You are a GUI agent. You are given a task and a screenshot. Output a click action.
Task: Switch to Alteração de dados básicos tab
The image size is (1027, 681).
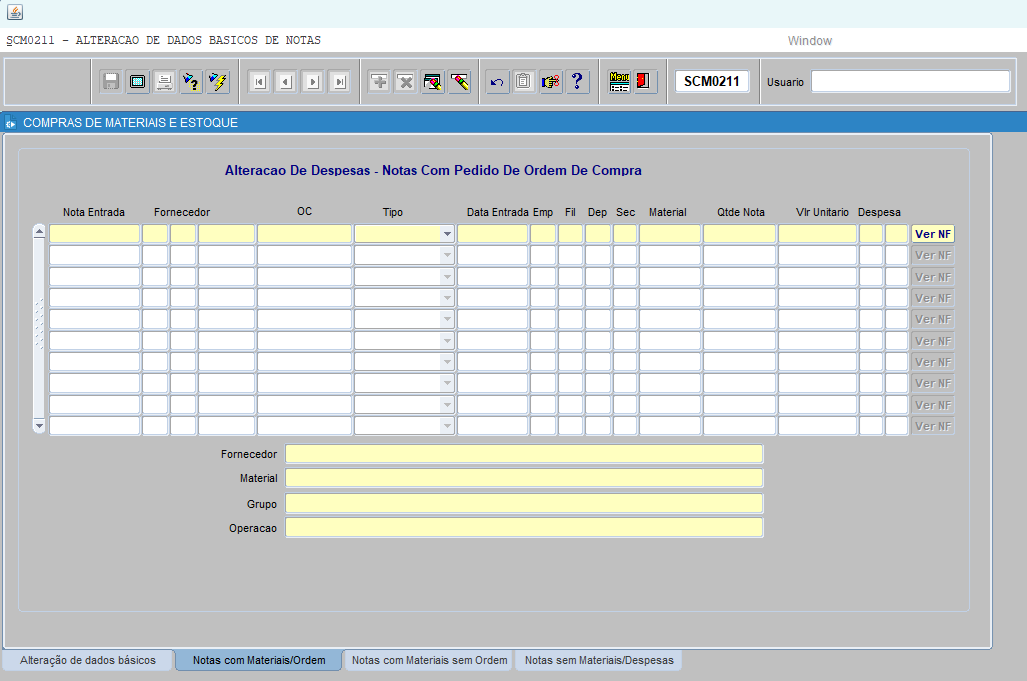tap(88, 660)
